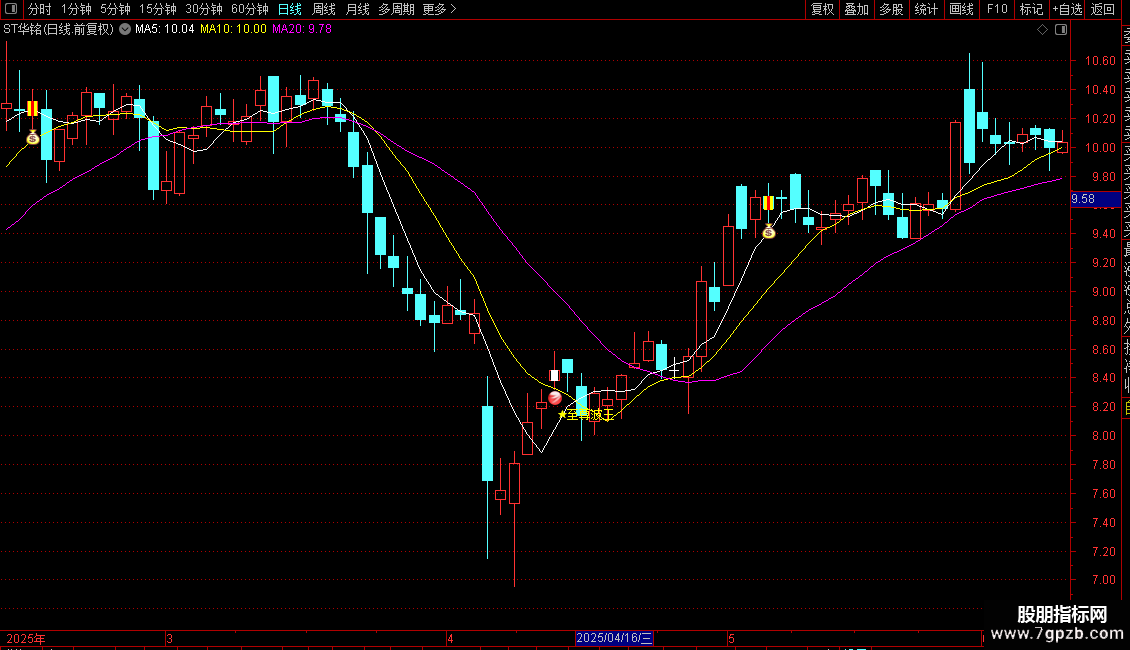Open the dropdown next to ST华铭 title
Screen dimensions: 1130x650
(x=125, y=29)
